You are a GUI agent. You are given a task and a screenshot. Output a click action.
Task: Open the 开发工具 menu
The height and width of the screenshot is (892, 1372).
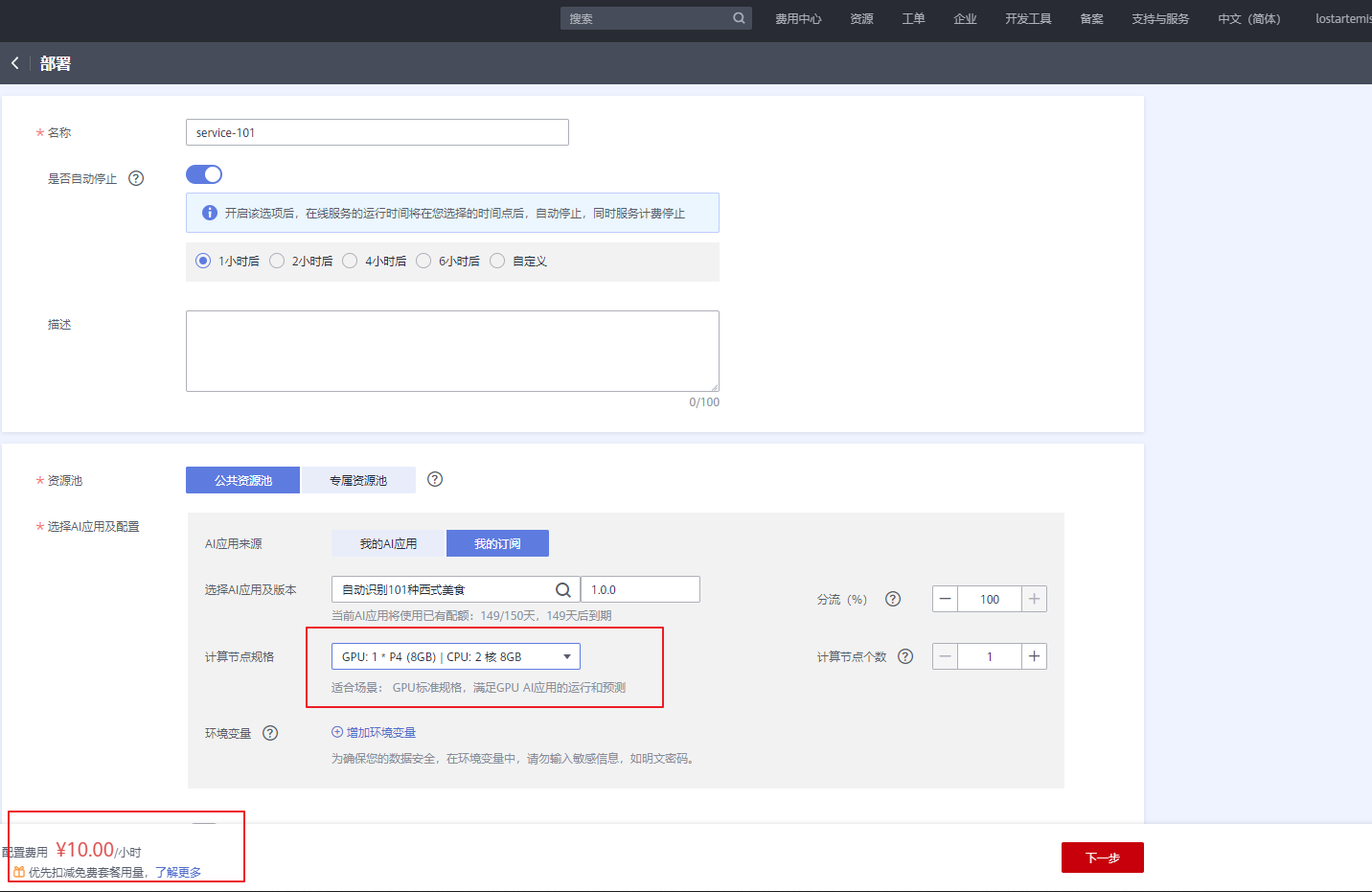point(1028,19)
